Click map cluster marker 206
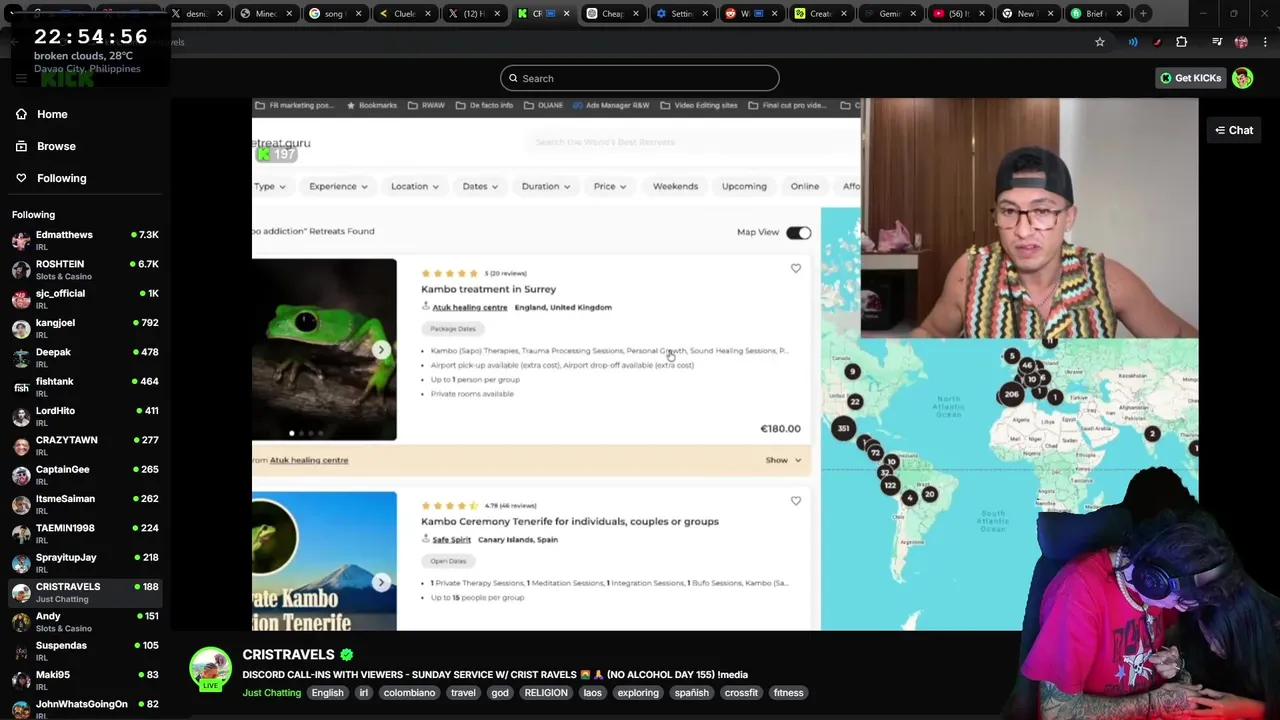Image resolution: width=1280 pixels, height=720 pixels. [1011, 394]
